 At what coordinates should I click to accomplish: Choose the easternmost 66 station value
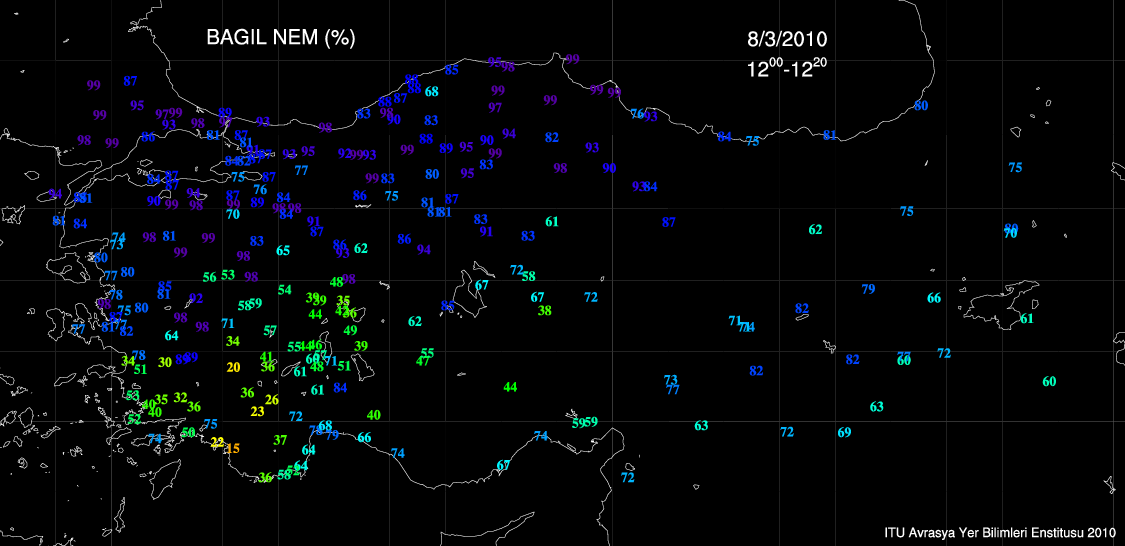[x=933, y=298]
